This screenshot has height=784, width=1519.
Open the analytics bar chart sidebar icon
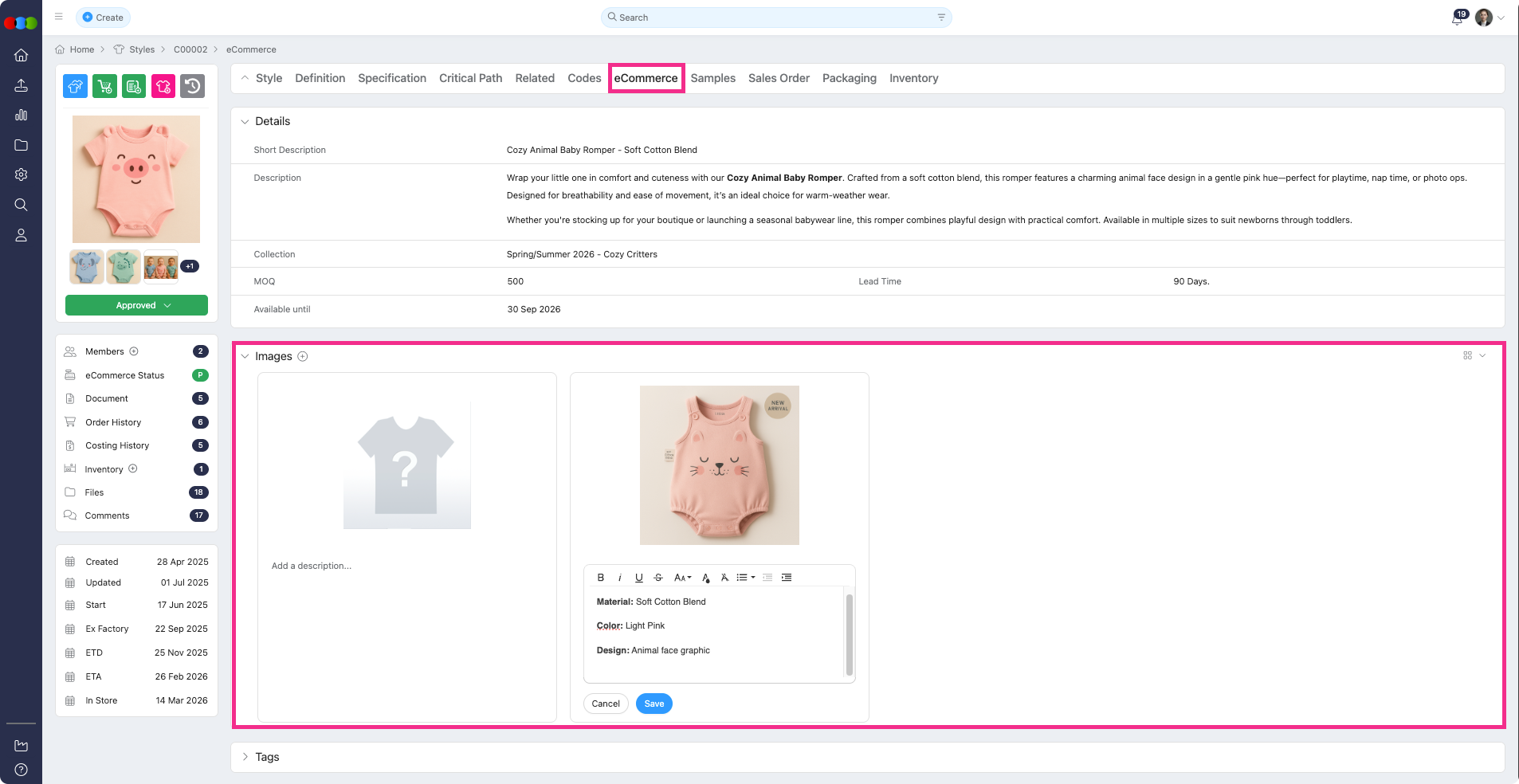[x=22, y=115]
